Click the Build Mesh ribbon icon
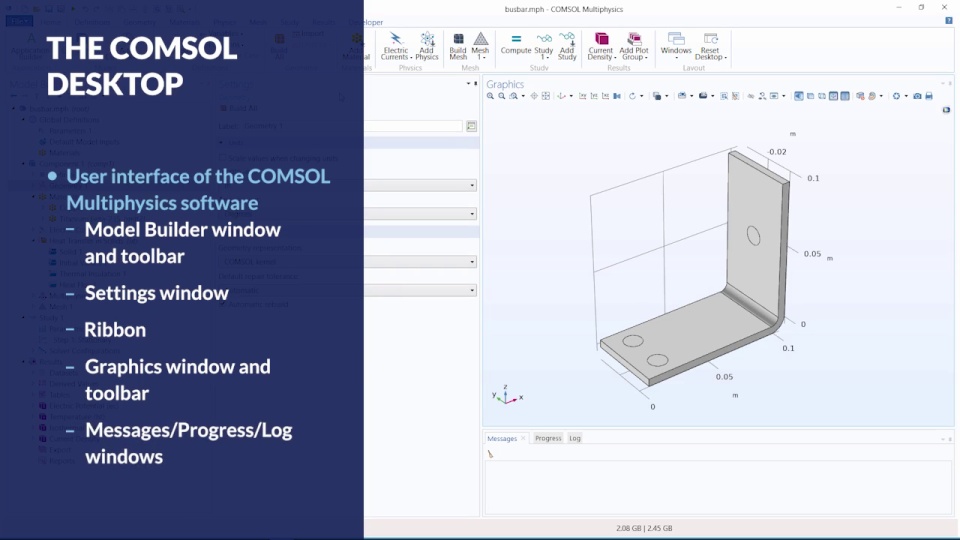Image resolution: width=960 pixels, height=540 pixels. click(458, 45)
